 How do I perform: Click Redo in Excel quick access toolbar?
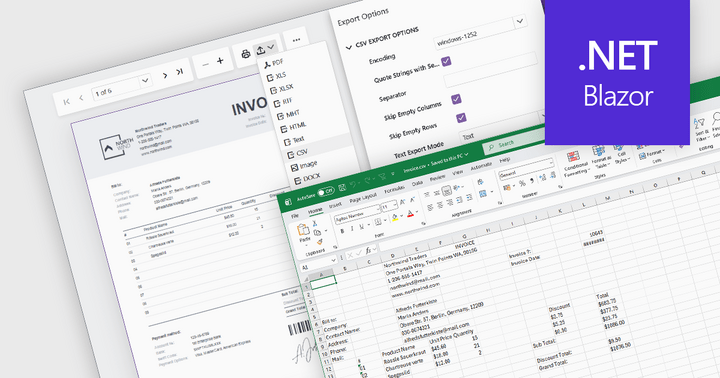point(368,181)
